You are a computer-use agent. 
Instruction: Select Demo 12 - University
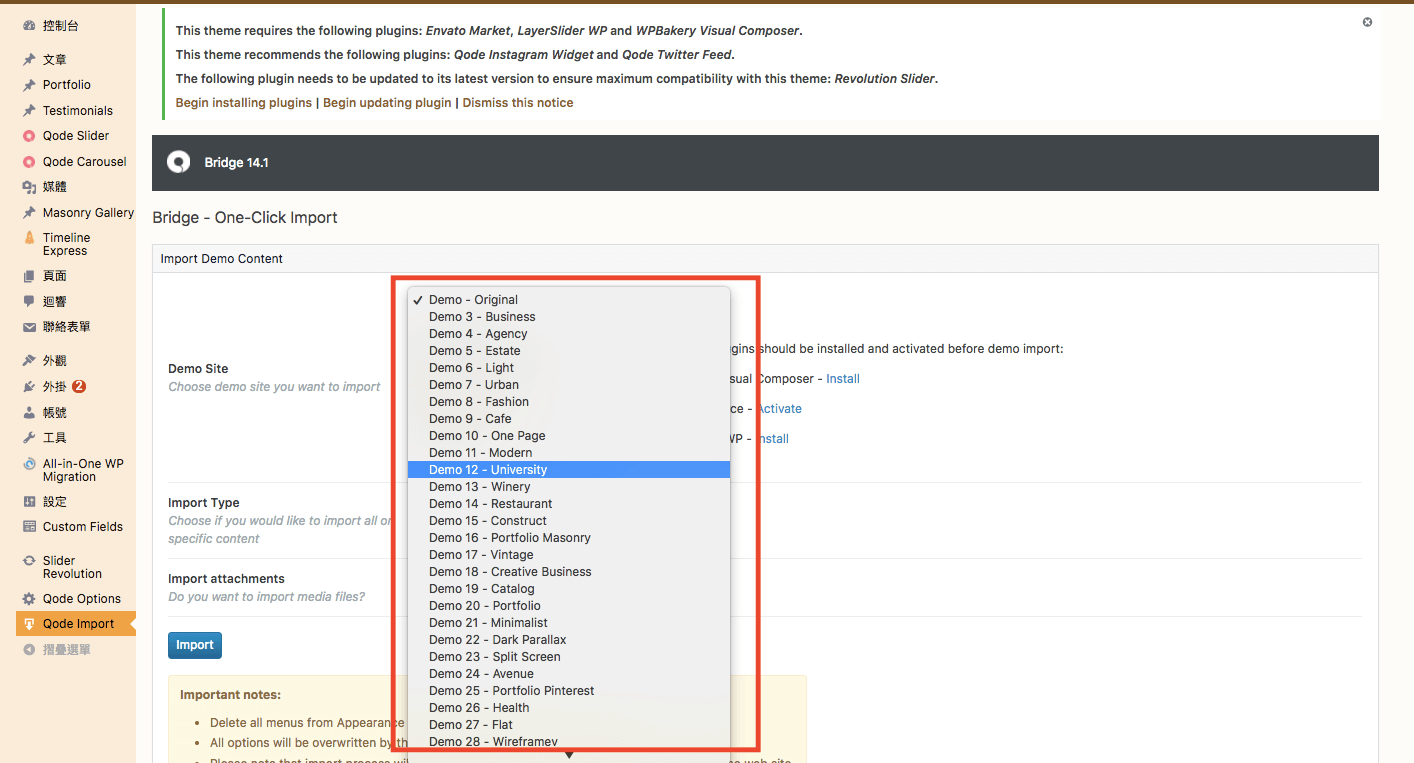pyautogui.click(x=568, y=470)
